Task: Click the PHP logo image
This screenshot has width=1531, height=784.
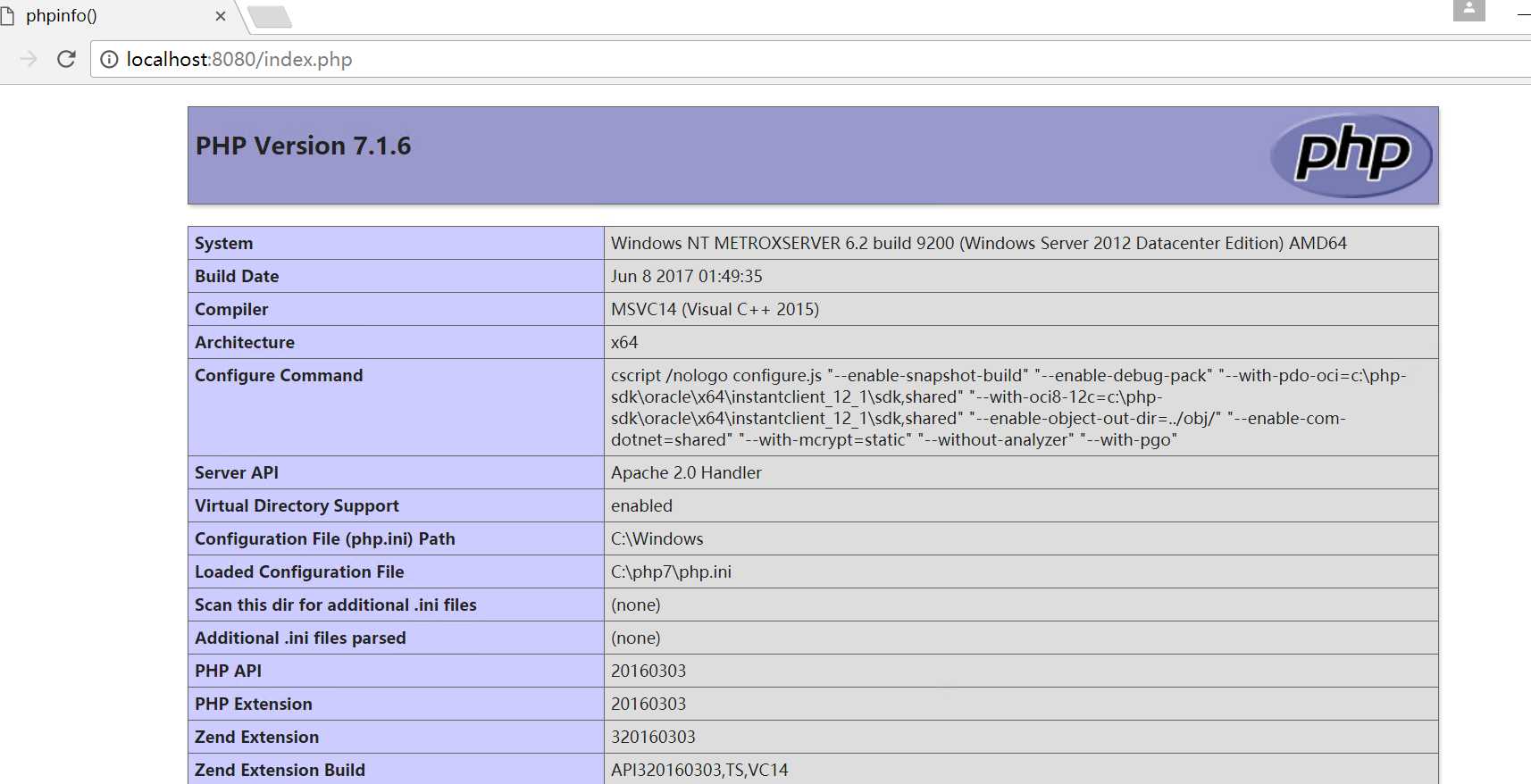Action: (x=1351, y=155)
